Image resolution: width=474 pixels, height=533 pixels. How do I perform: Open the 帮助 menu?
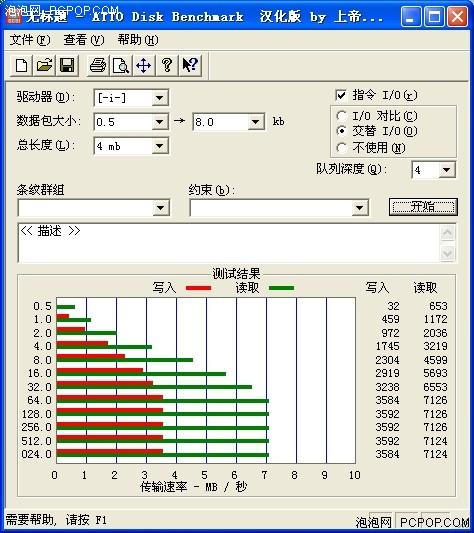[x=138, y=40]
